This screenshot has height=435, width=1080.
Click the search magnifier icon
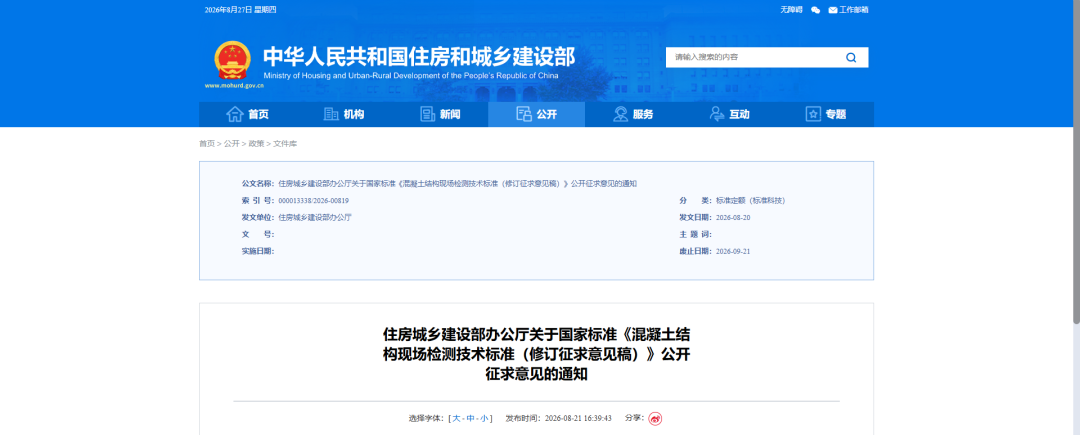pyautogui.click(x=851, y=57)
